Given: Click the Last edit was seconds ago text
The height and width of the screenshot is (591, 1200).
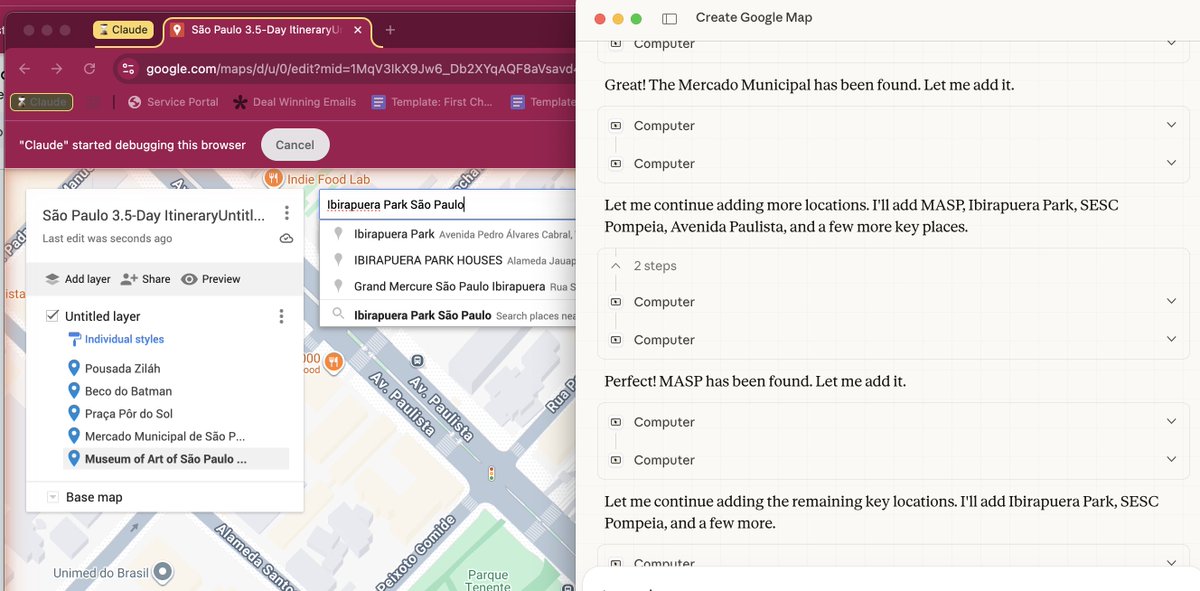Looking at the screenshot, I should click(x=107, y=239).
